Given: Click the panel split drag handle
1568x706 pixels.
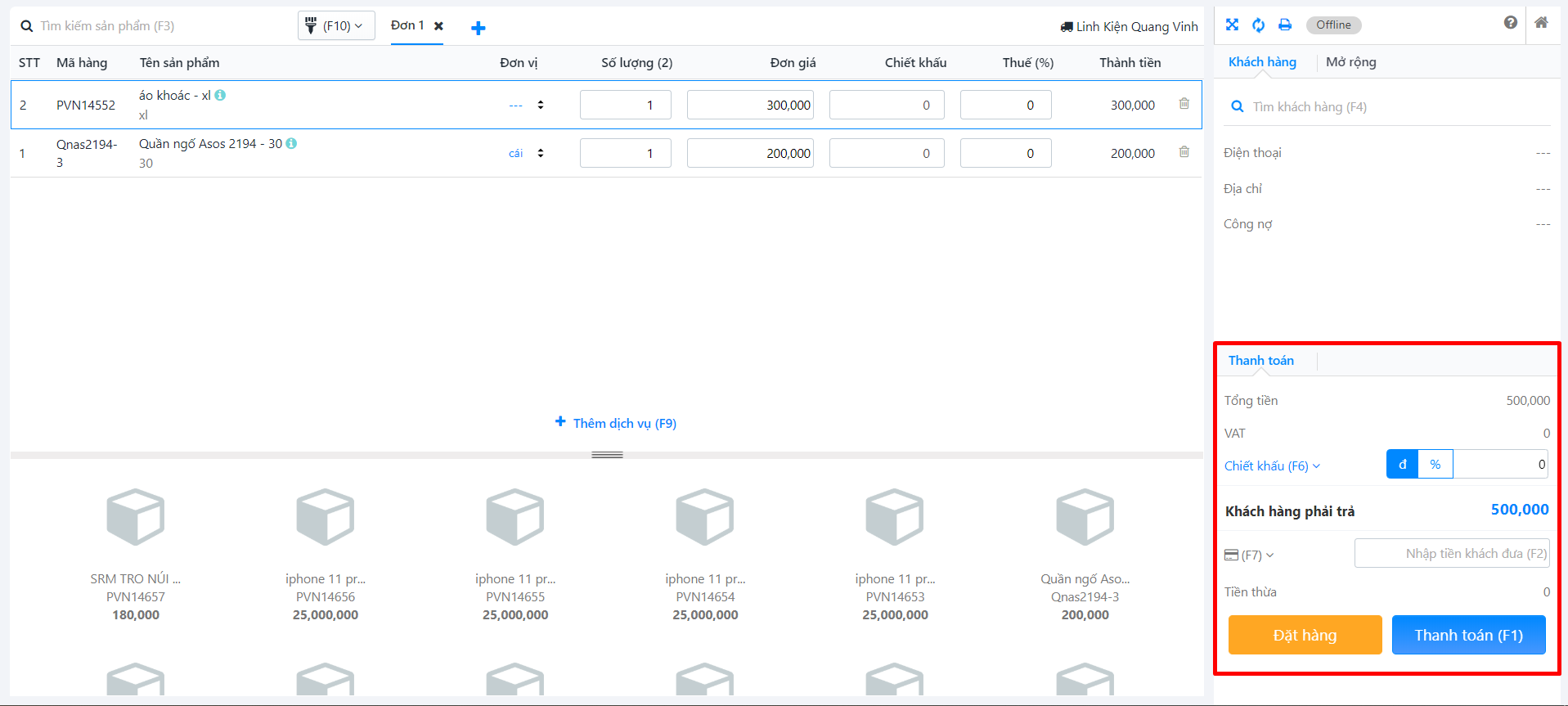Looking at the screenshot, I should (607, 455).
